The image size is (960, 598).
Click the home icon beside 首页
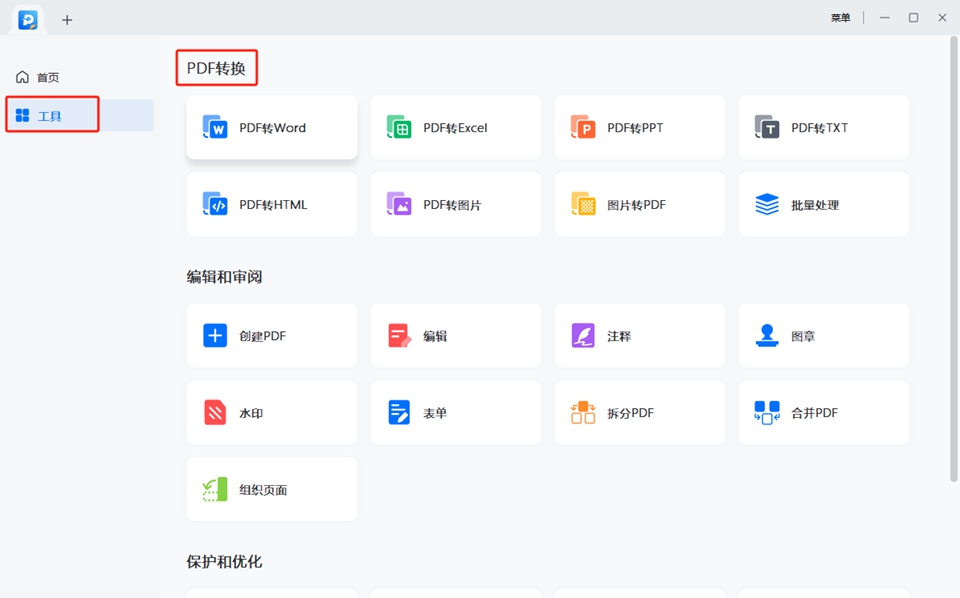[x=23, y=77]
